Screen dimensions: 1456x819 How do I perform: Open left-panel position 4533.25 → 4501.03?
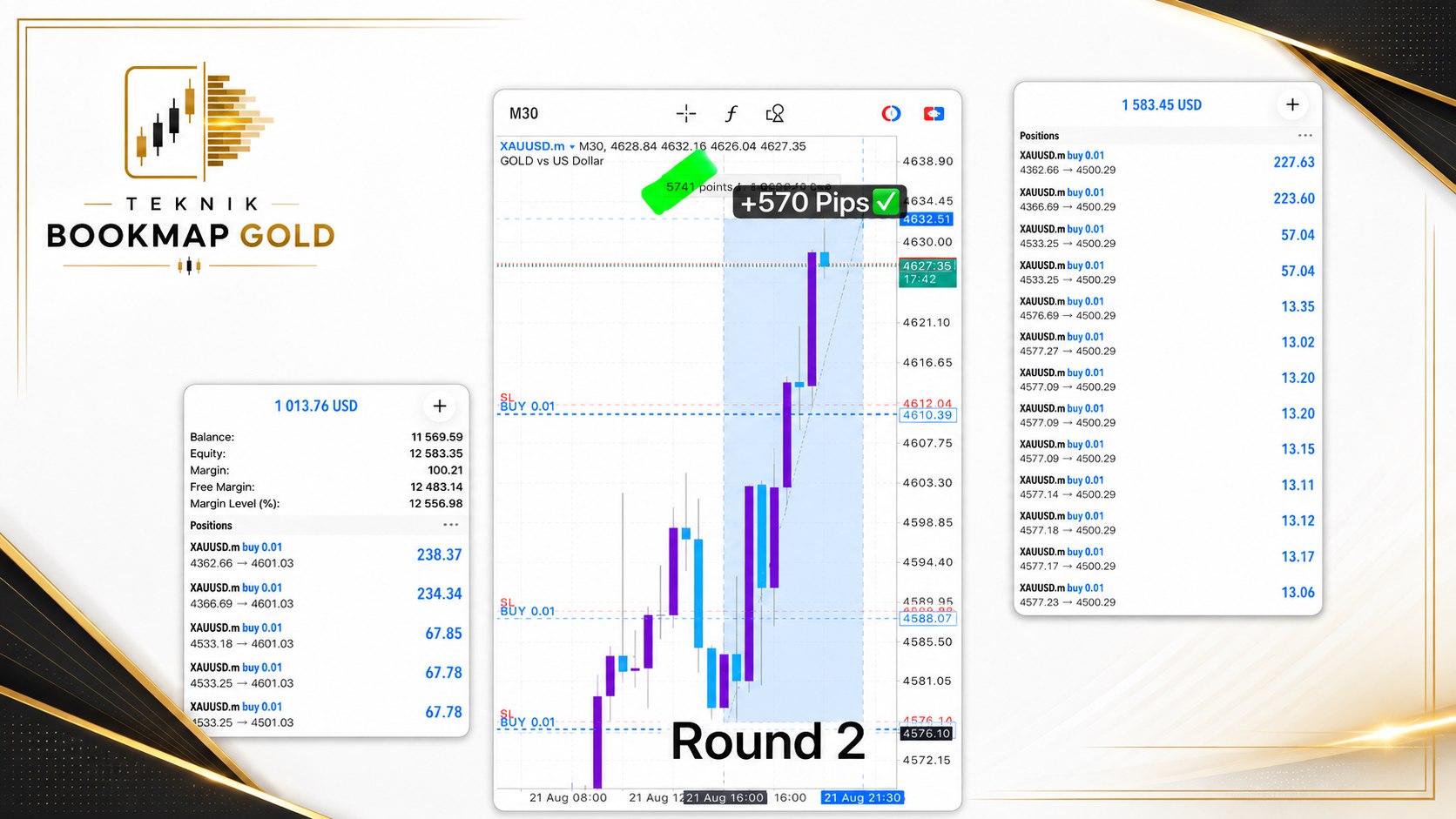327,715
